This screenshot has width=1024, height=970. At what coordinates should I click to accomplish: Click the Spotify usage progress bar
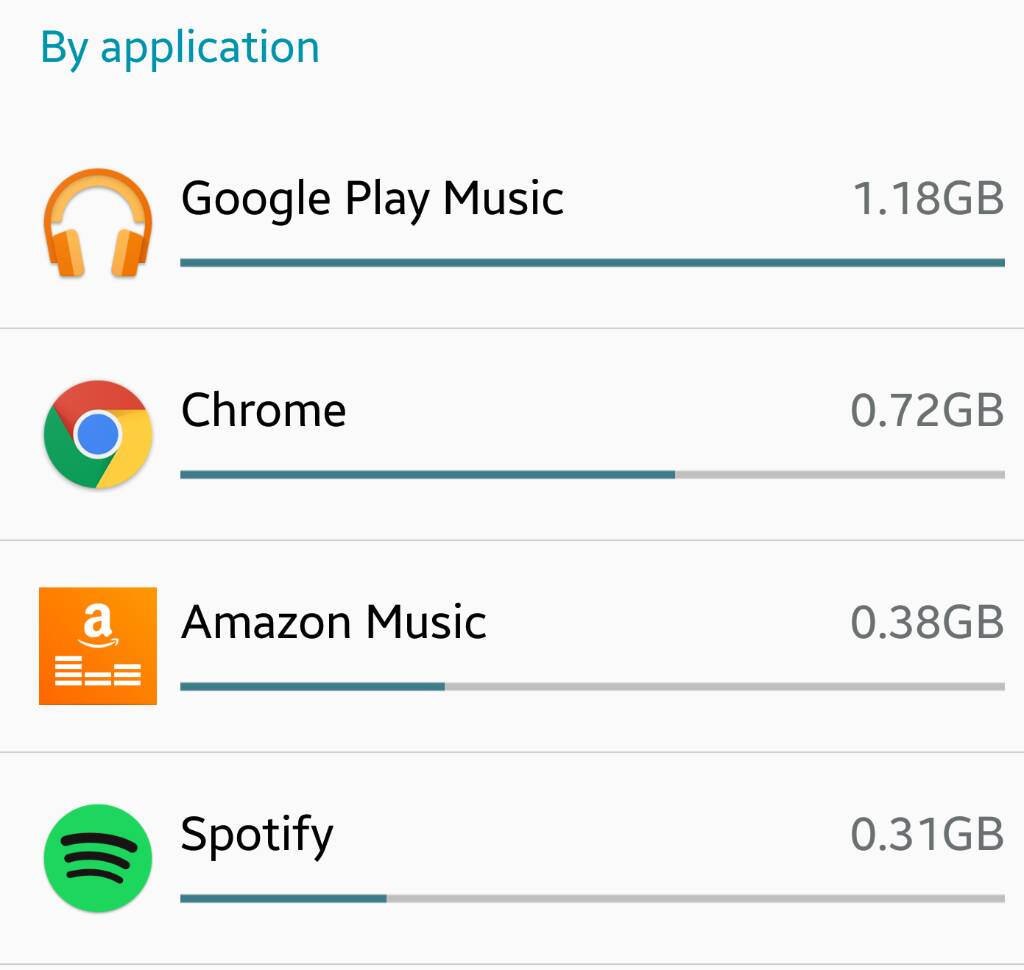click(592, 898)
